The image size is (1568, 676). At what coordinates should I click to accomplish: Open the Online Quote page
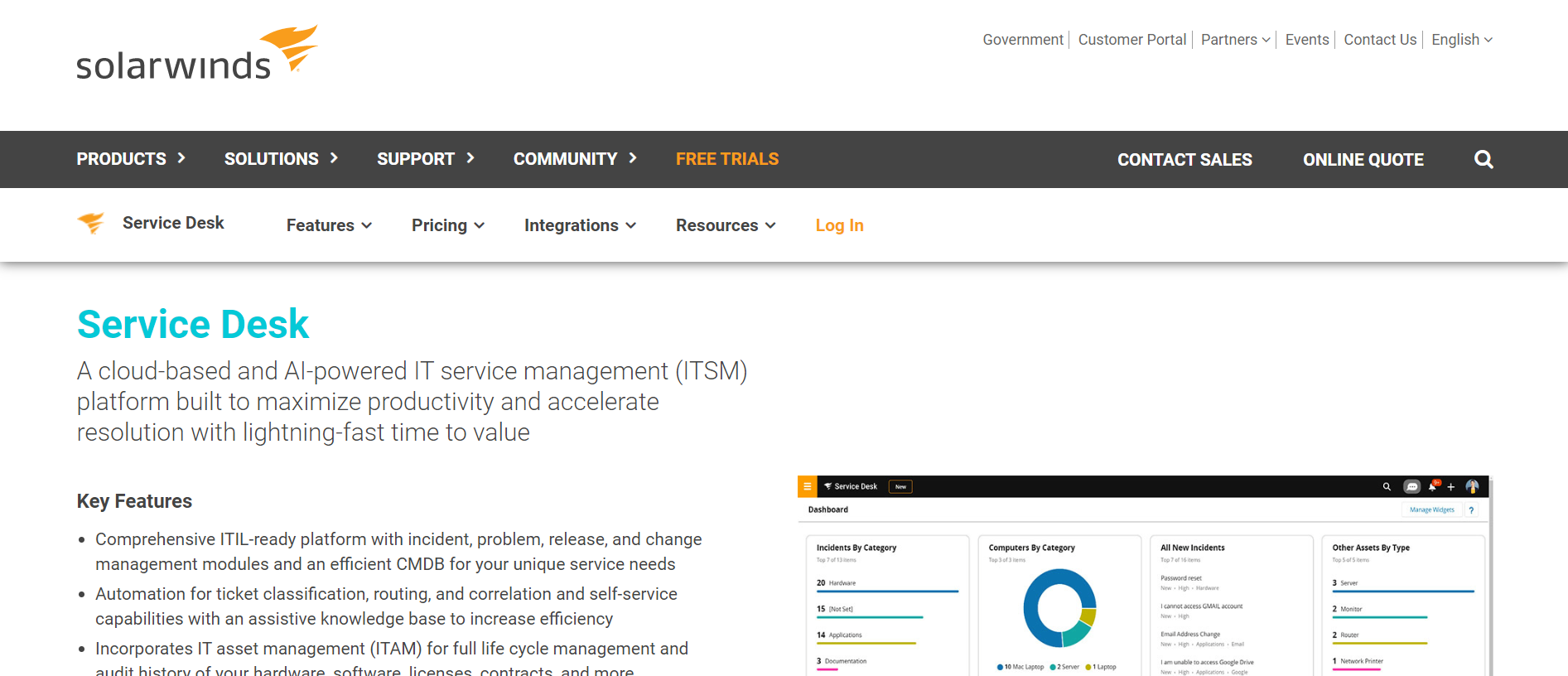point(1363,160)
